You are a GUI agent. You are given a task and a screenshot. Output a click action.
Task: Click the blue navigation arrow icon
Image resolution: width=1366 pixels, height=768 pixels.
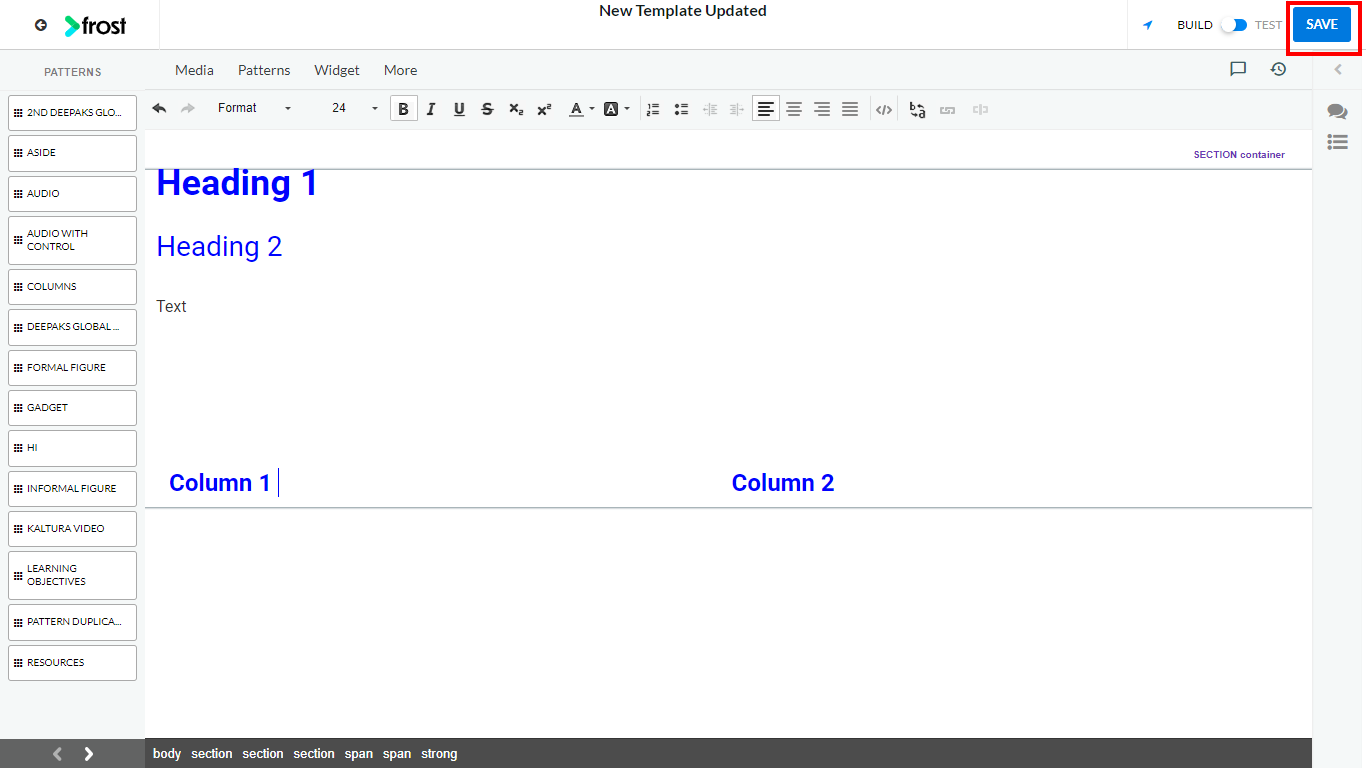1148,25
